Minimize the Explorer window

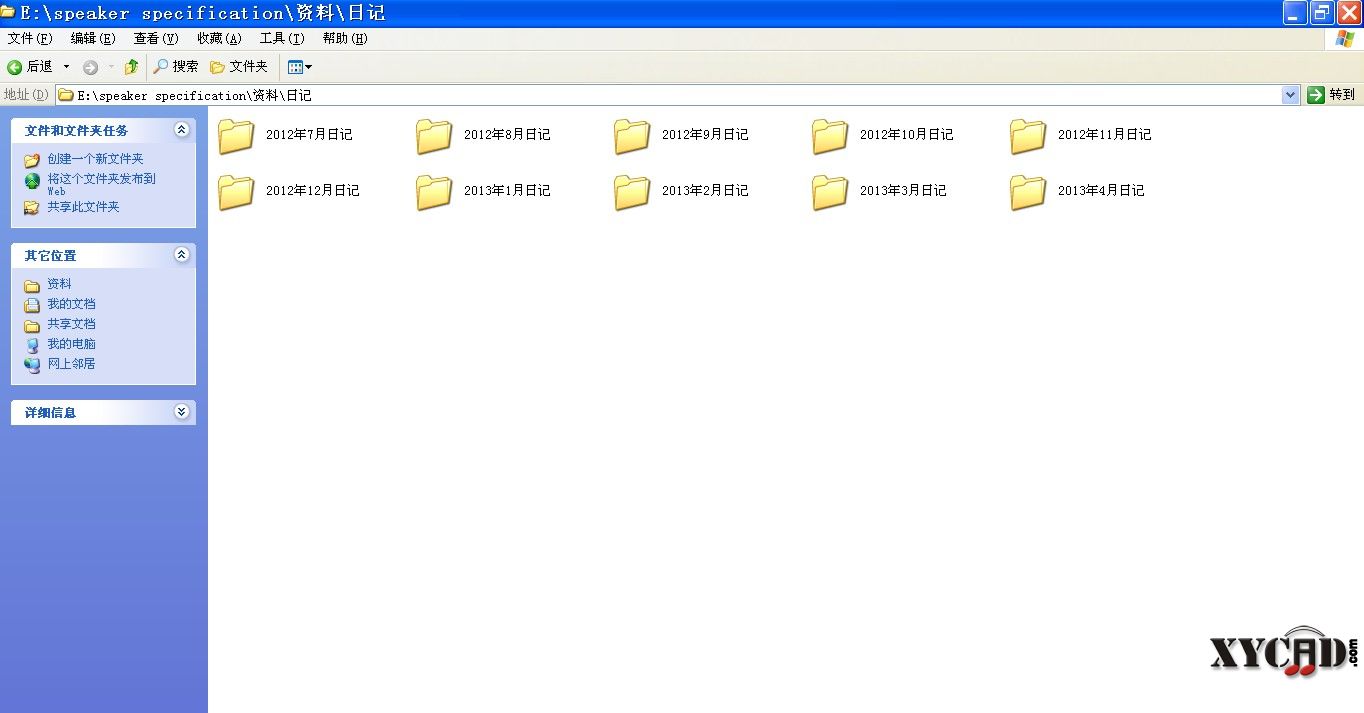1296,13
